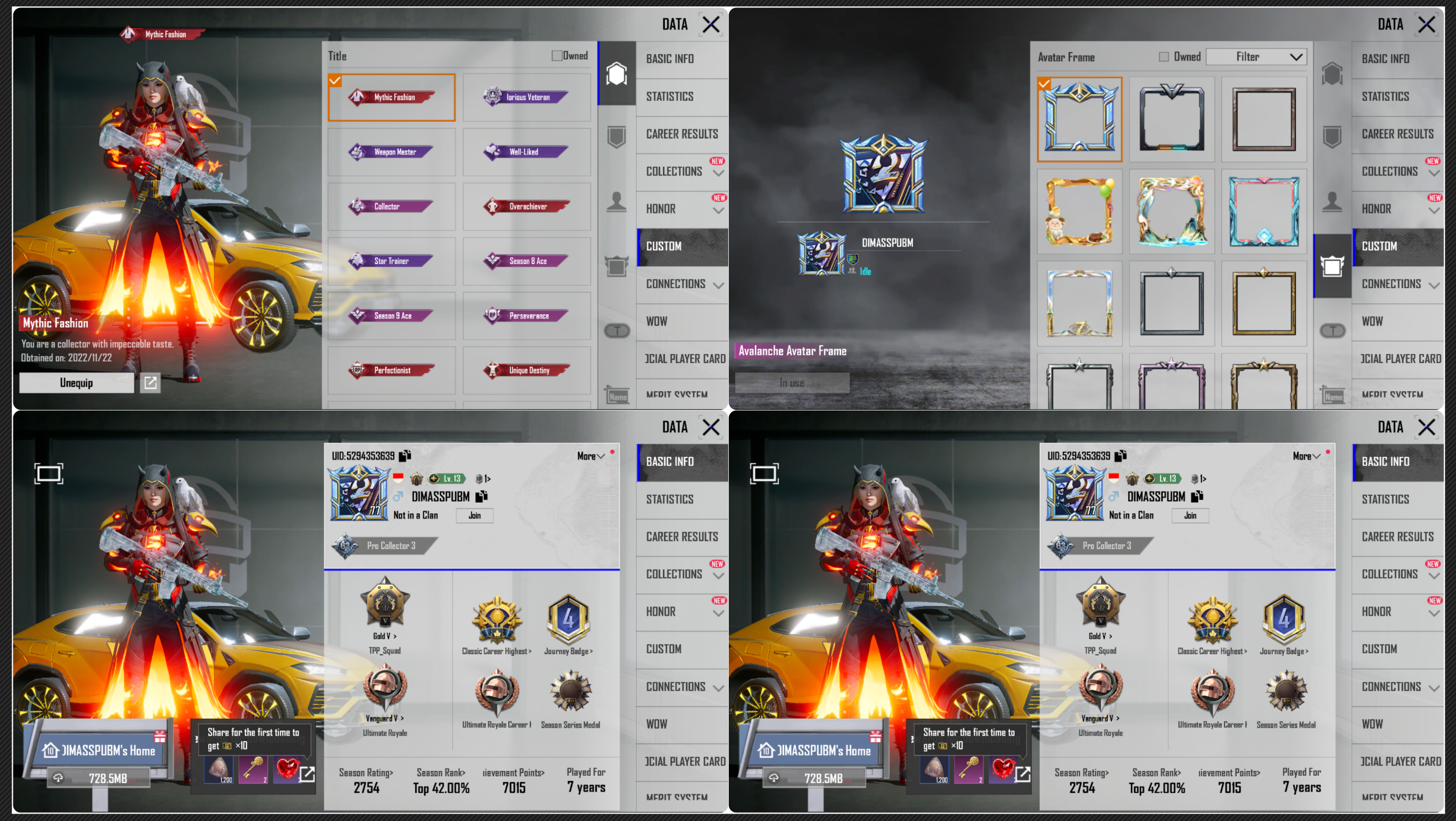1456x821 pixels.
Task: Open Career Results in bottom-left panel
Action: click(x=682, y=537)
